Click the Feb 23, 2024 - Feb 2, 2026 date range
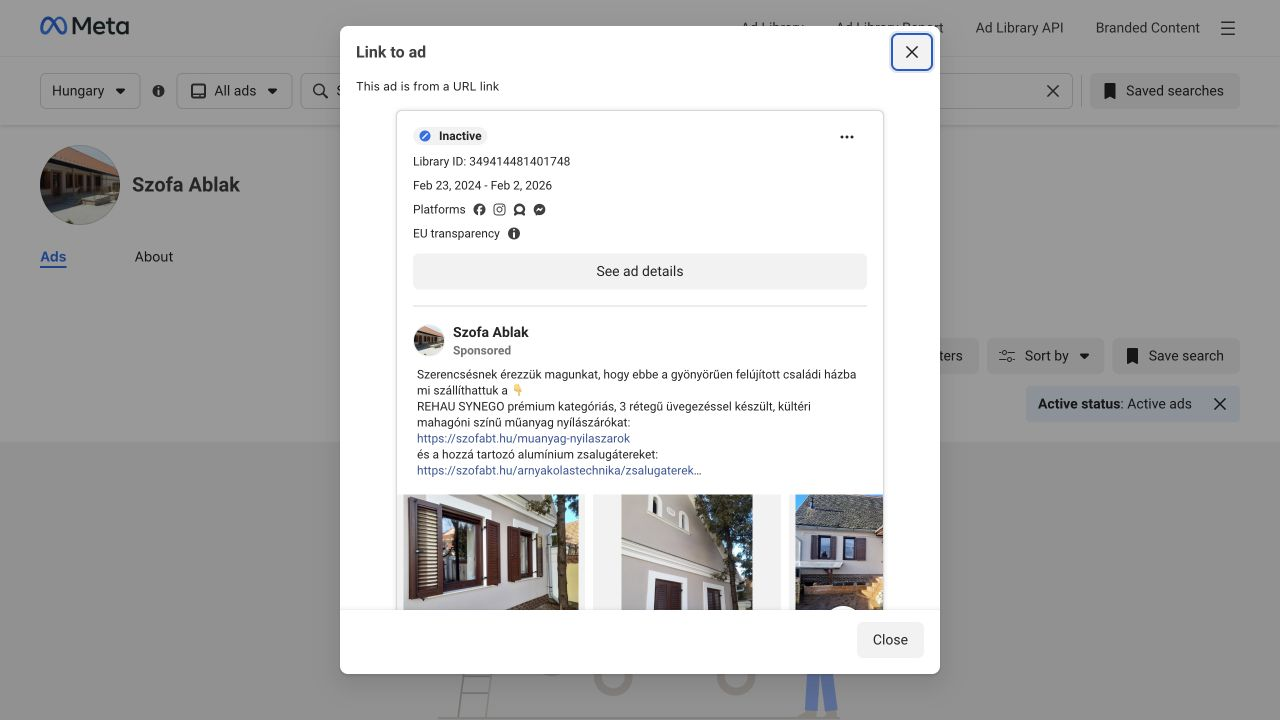 [x=482, y=186]
